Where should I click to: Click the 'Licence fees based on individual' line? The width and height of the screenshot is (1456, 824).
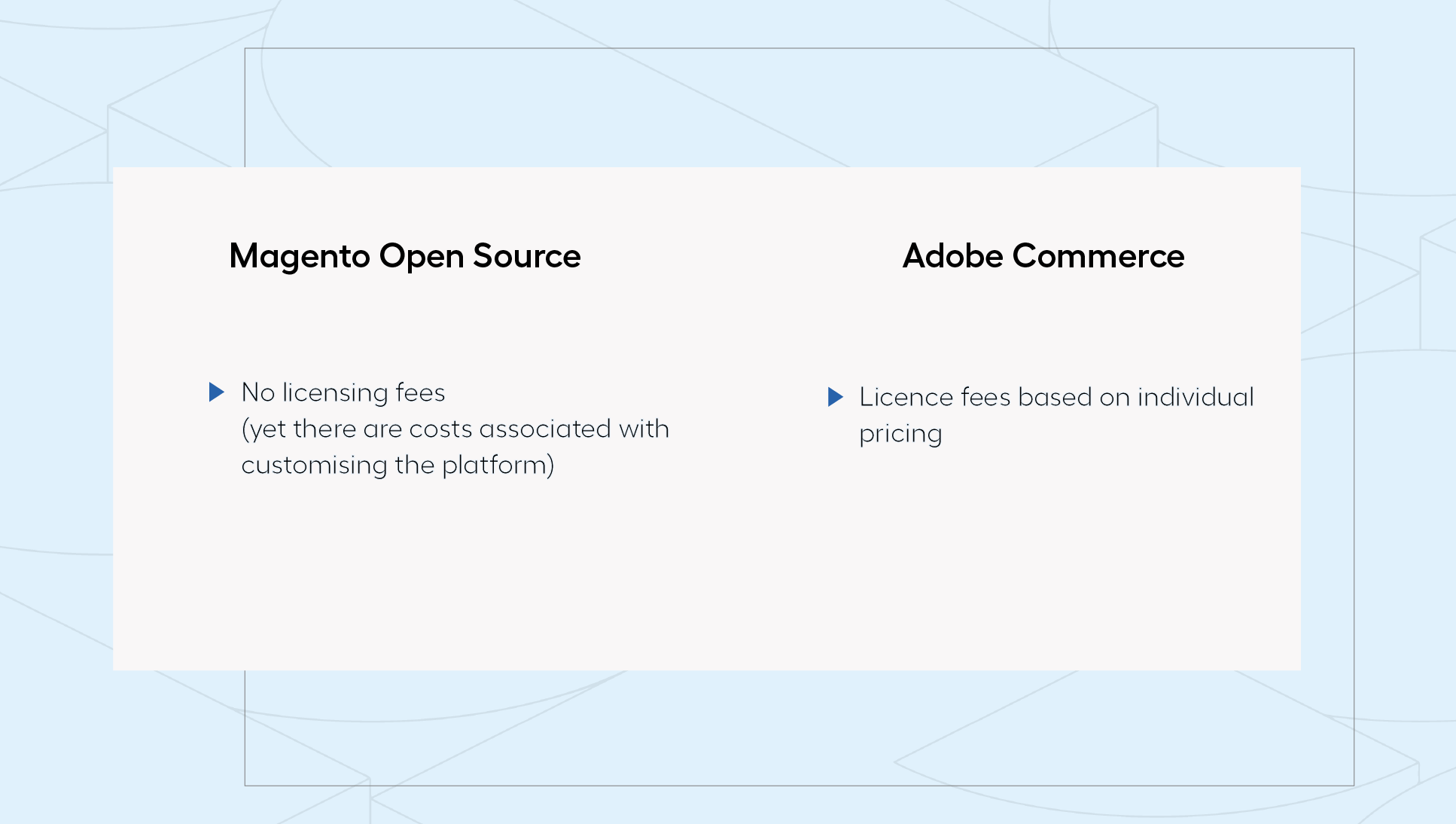1057,397
